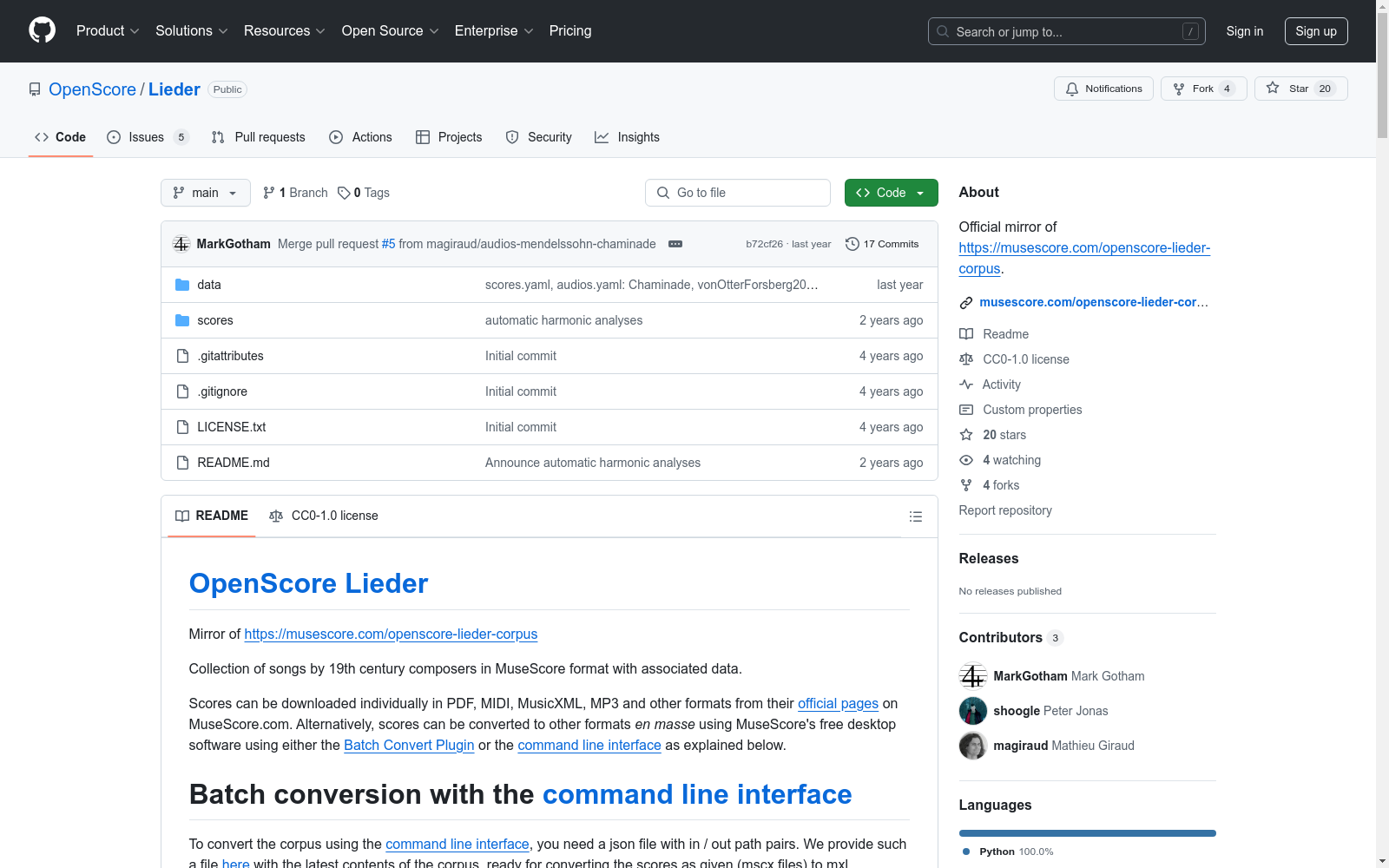
Task: Click the Lieder repository name link
Action: coord(174,89)
